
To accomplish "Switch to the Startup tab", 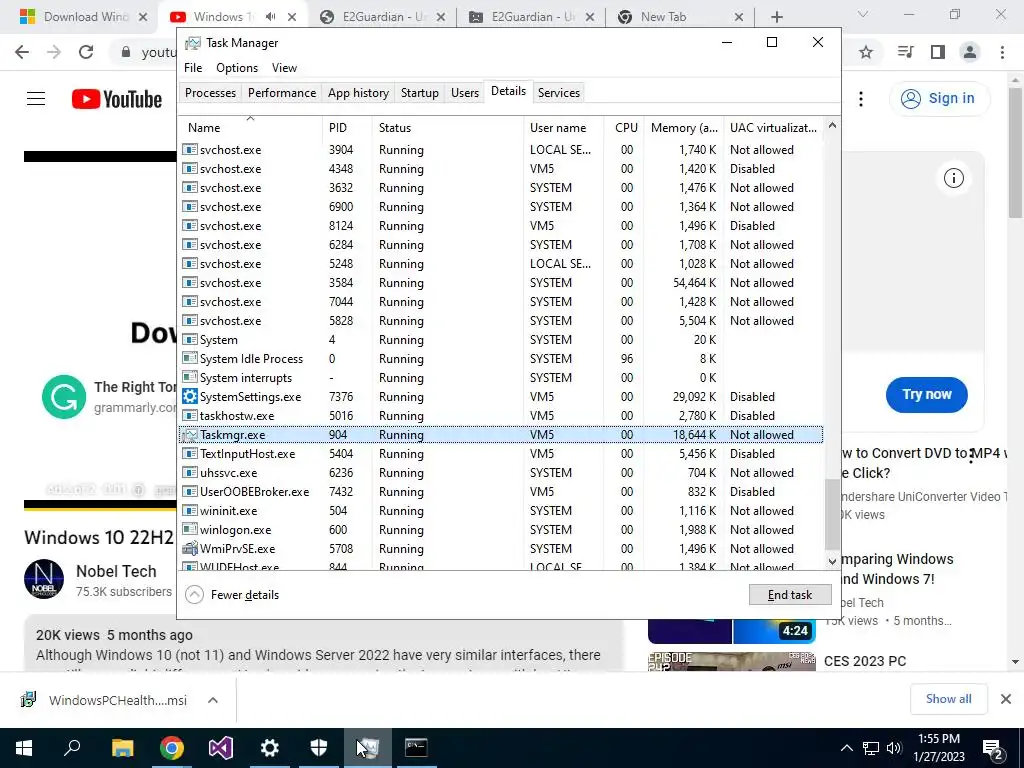I will click(420, 93).
